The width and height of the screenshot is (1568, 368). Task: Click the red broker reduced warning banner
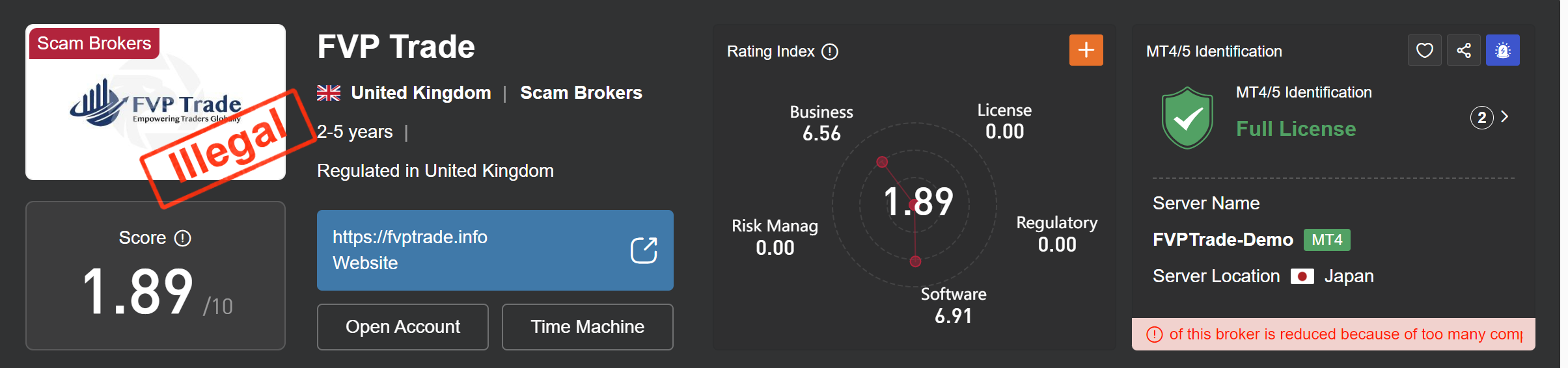tap(1333, 334)
